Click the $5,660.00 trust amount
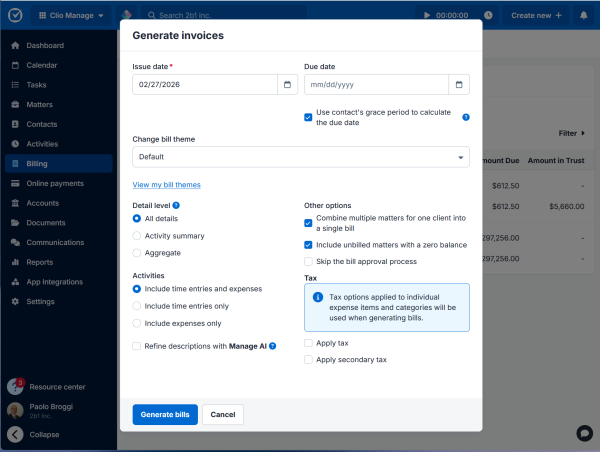 (567, 207)
